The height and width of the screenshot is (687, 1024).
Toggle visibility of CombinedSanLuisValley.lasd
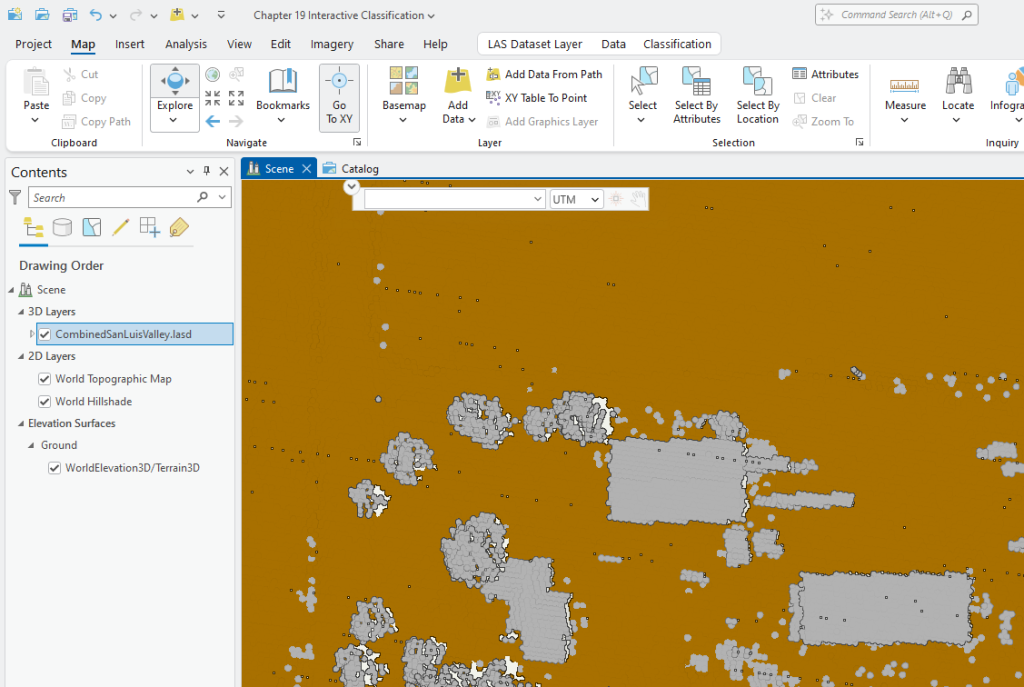(x=45, y=333)
